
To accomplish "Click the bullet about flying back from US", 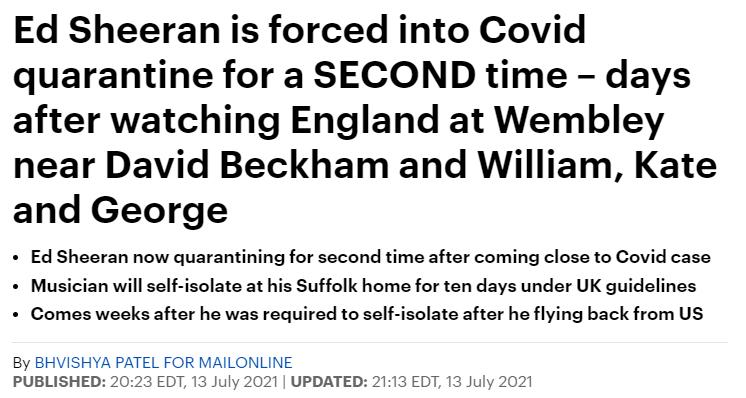I will (367, 314).
